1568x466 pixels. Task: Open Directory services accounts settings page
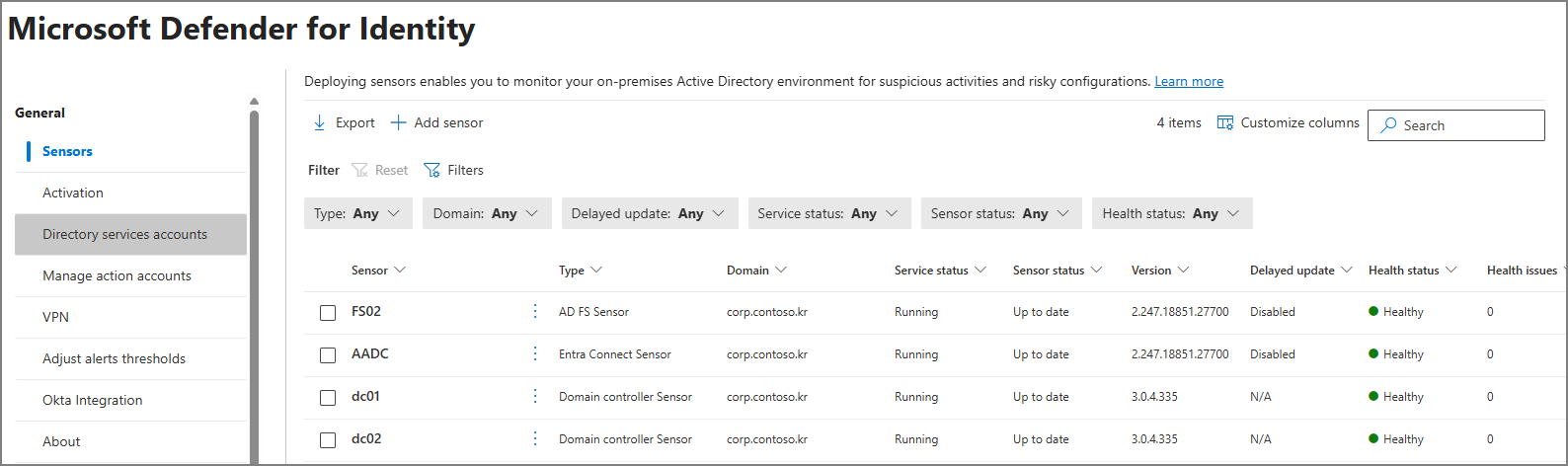point(125,234)
